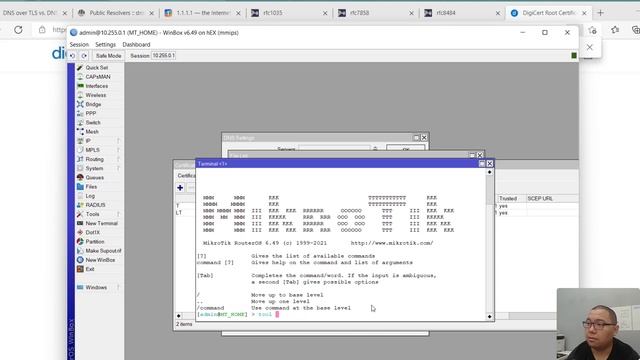
Task: Open Partition in the sidebar
Action: pos(95,242)
